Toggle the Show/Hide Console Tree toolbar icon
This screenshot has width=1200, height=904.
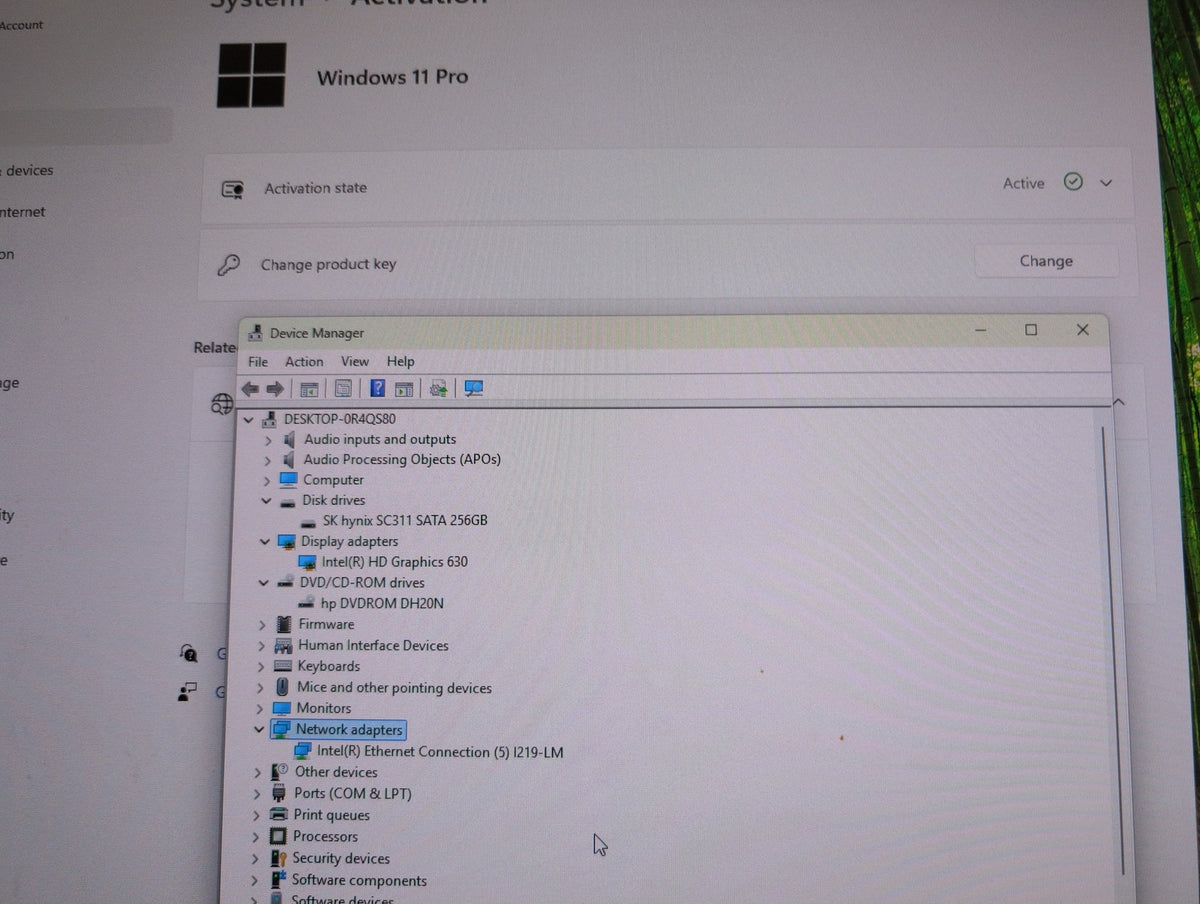pyautogui.click(x=309, y=388)
